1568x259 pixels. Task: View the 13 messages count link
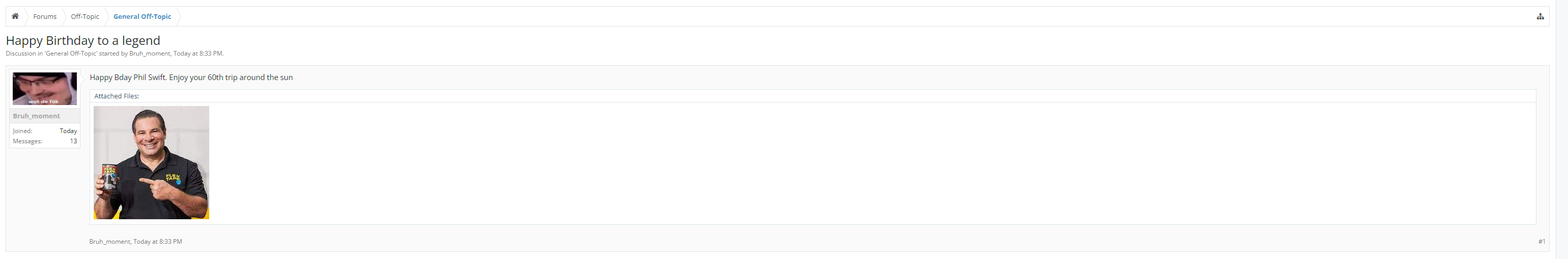pos(73,141)
